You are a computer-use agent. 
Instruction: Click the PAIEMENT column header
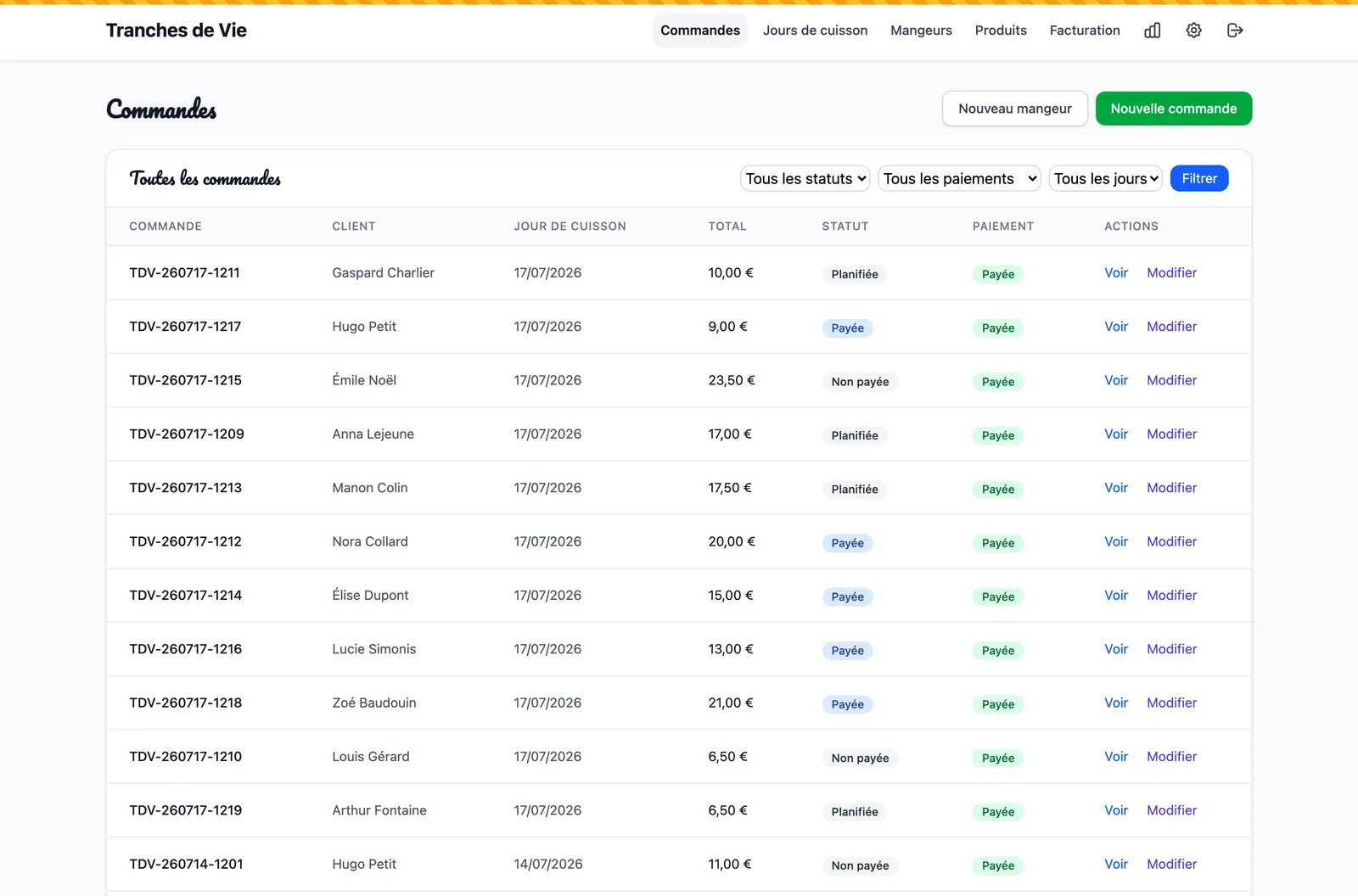[x=1003, y=227]
